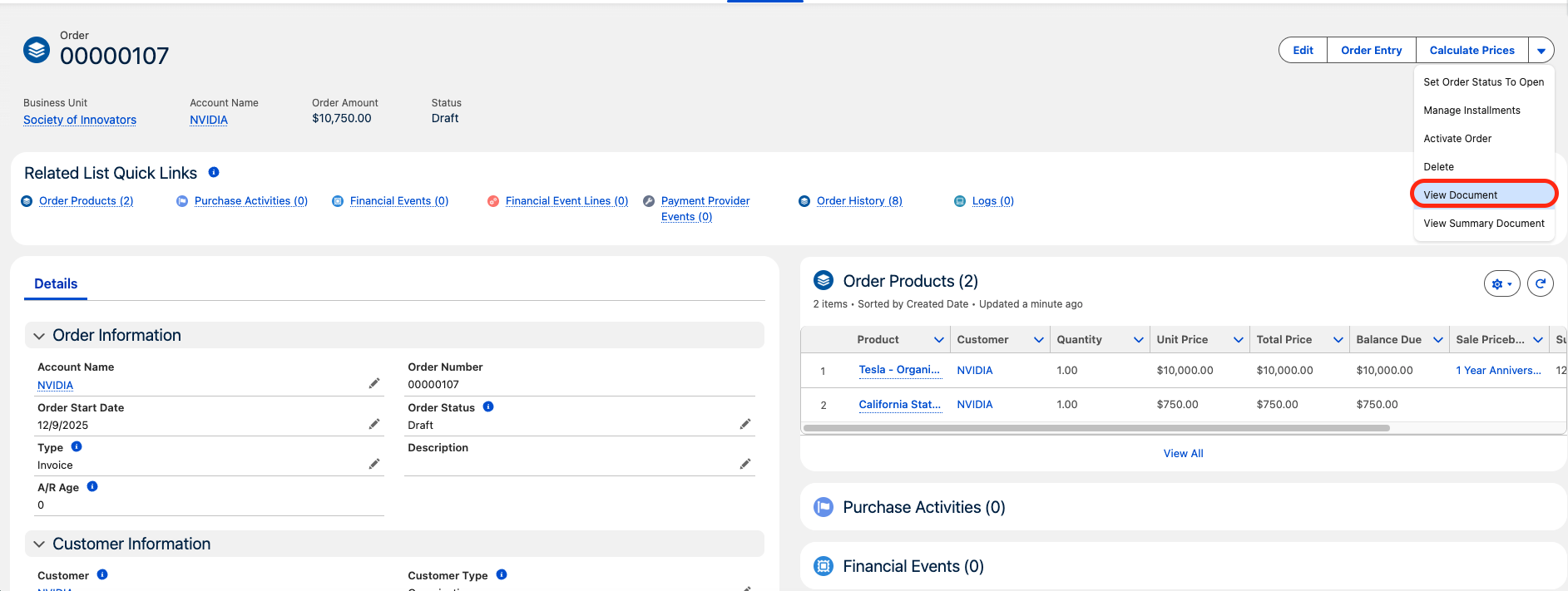The width and height of the screenshot is (1568, 591).
Task: Toggle the more actions dropdown arrow
Action: [x=1541, y=51]
